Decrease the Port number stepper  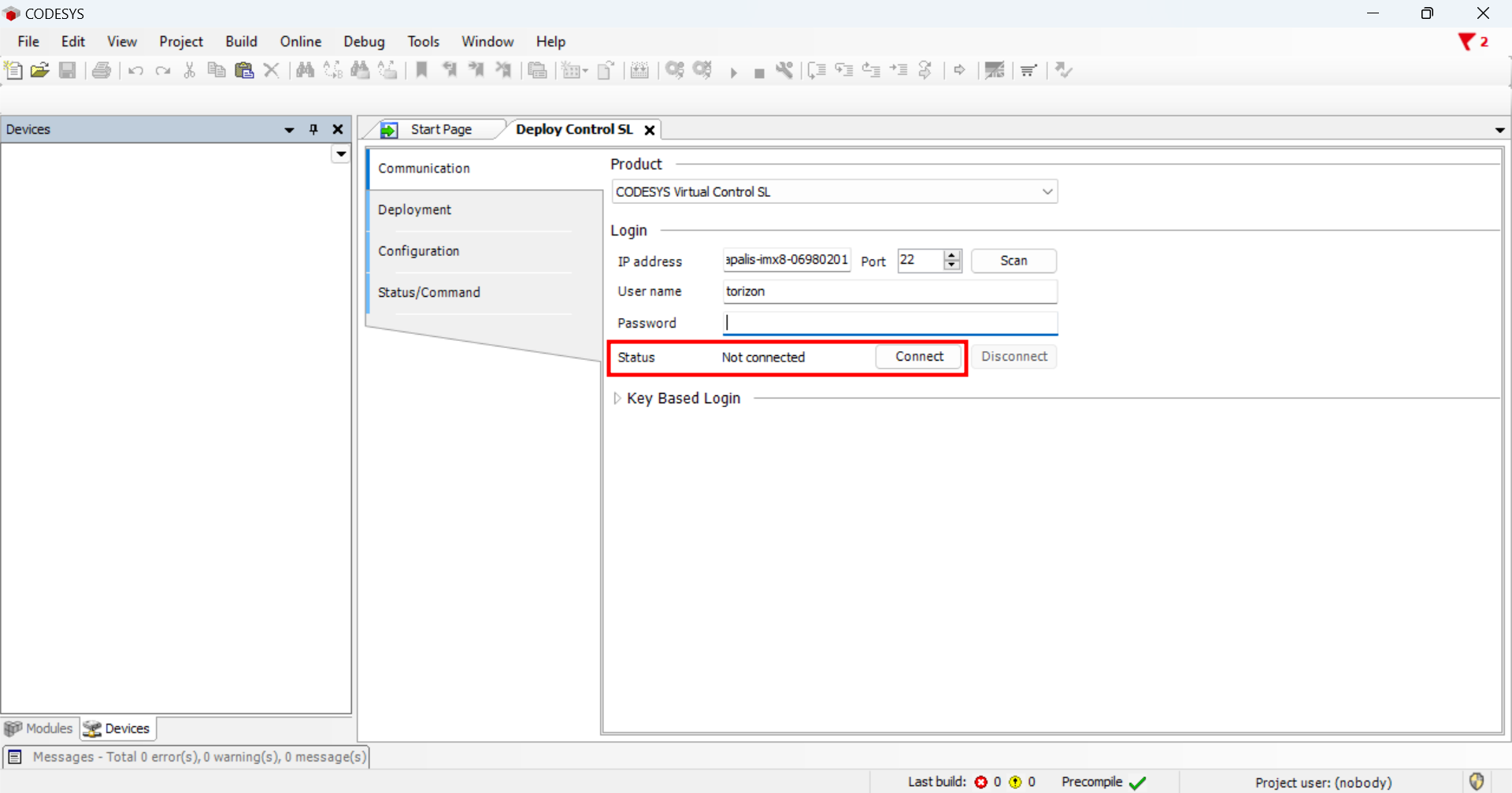coord(952,265)
